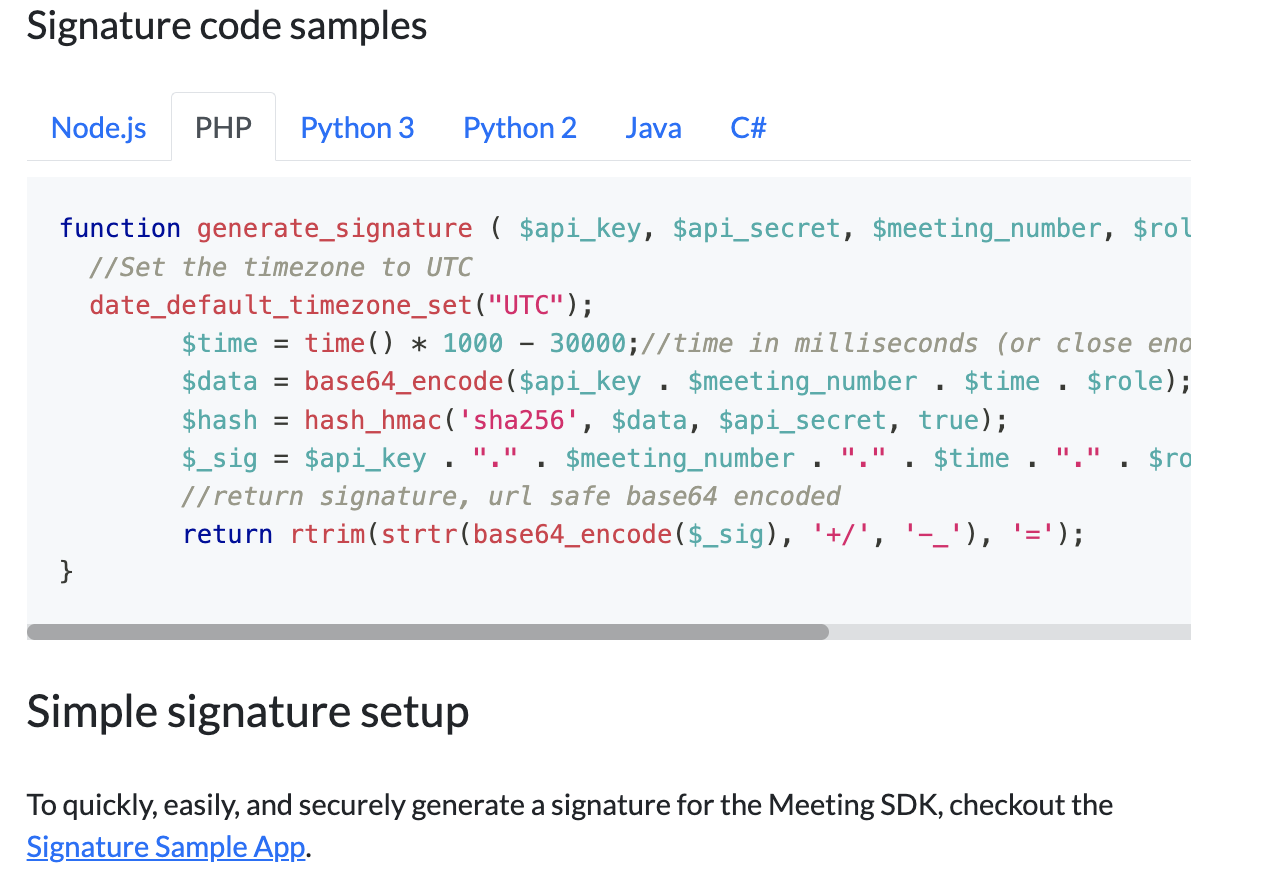Switch to the Node.js tab

tap(98, 128)
